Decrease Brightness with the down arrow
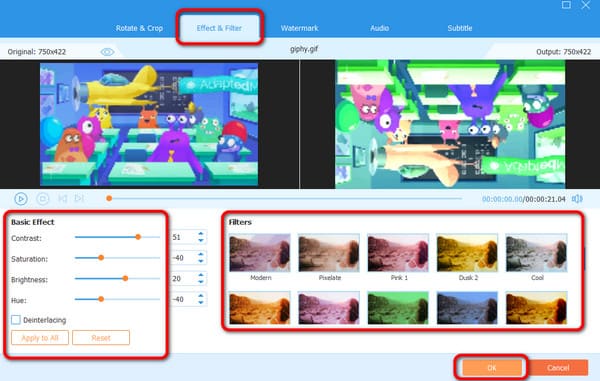Image resolution: width=600 pixels, height=381 pixels. click(x=201, y=282)
